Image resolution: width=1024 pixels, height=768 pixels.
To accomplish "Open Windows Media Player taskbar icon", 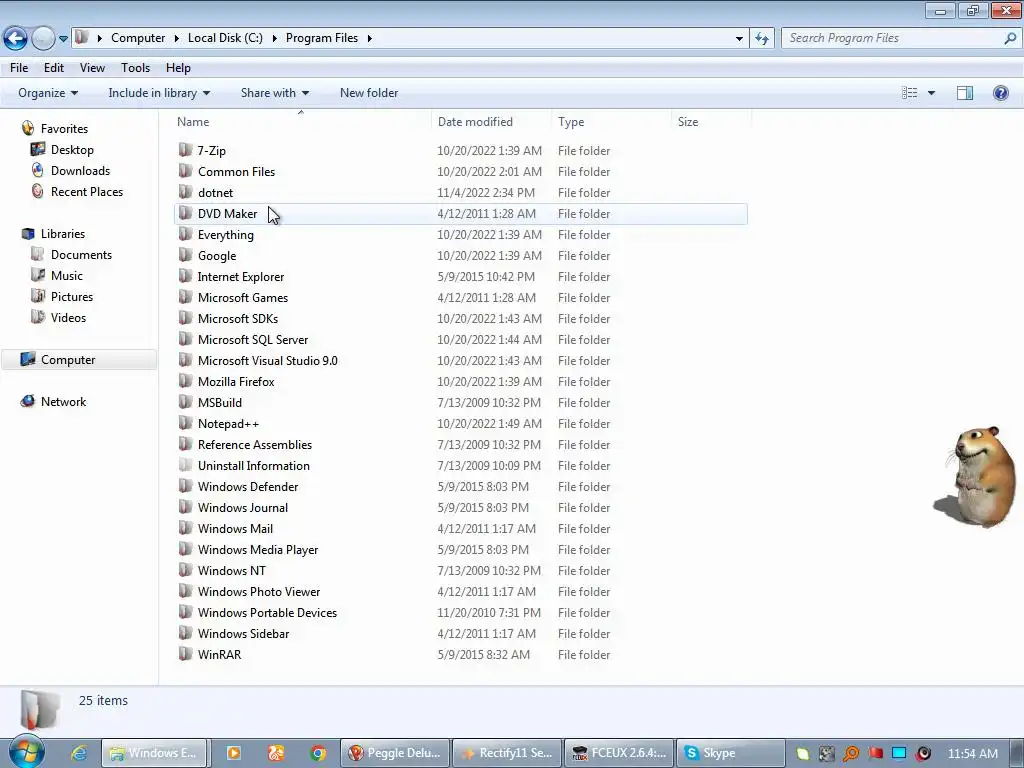I will tap(233, 753).
